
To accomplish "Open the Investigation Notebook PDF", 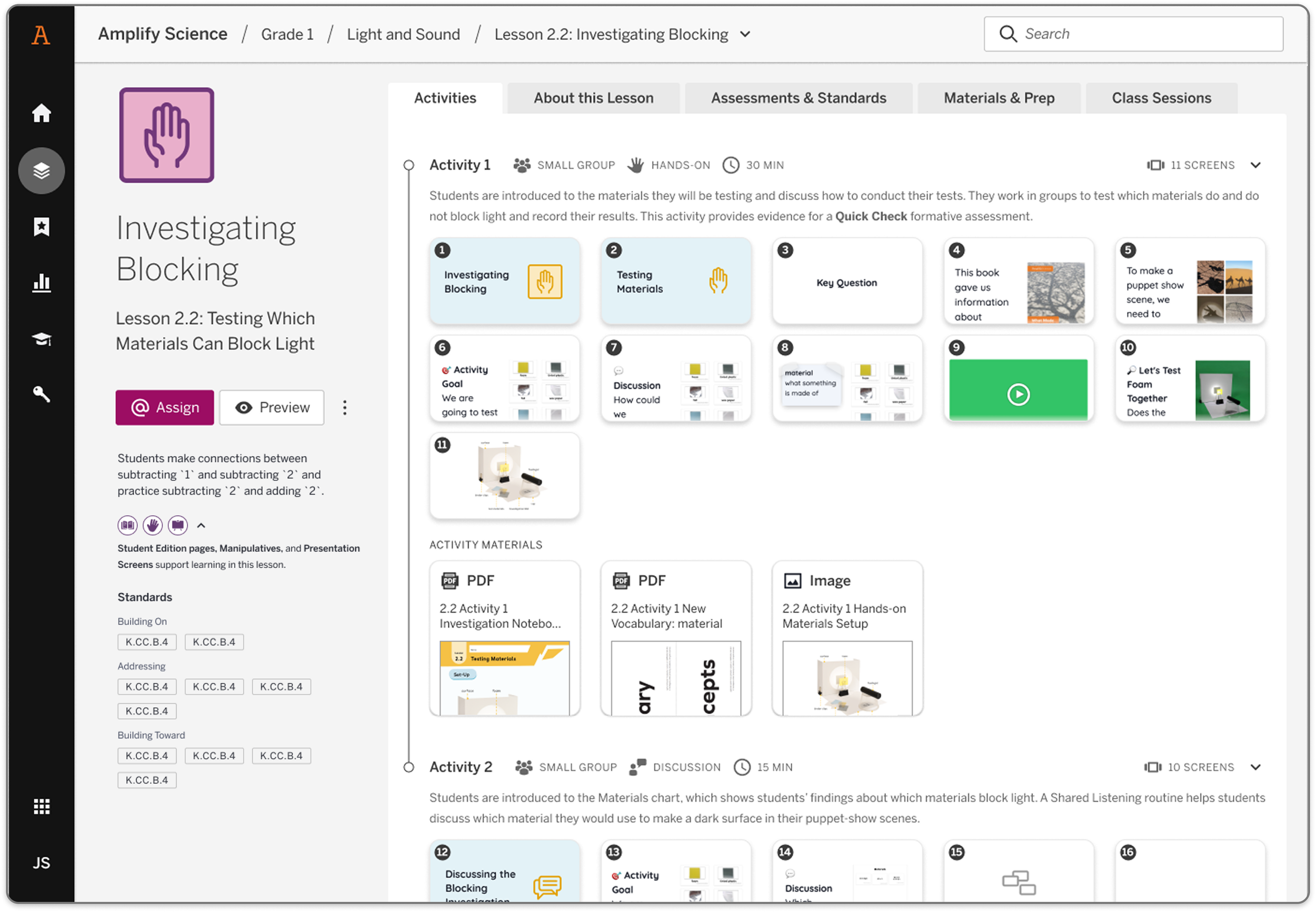I will (505, 638).
